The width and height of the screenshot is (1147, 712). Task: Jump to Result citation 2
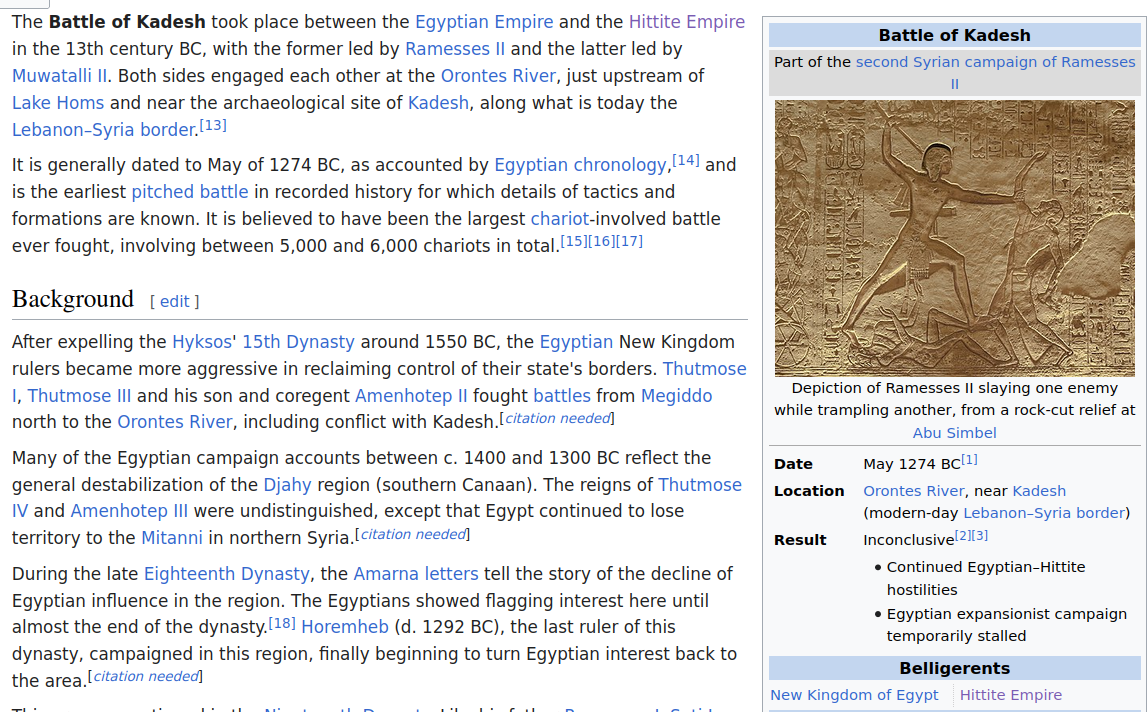[x=963, y=536]
